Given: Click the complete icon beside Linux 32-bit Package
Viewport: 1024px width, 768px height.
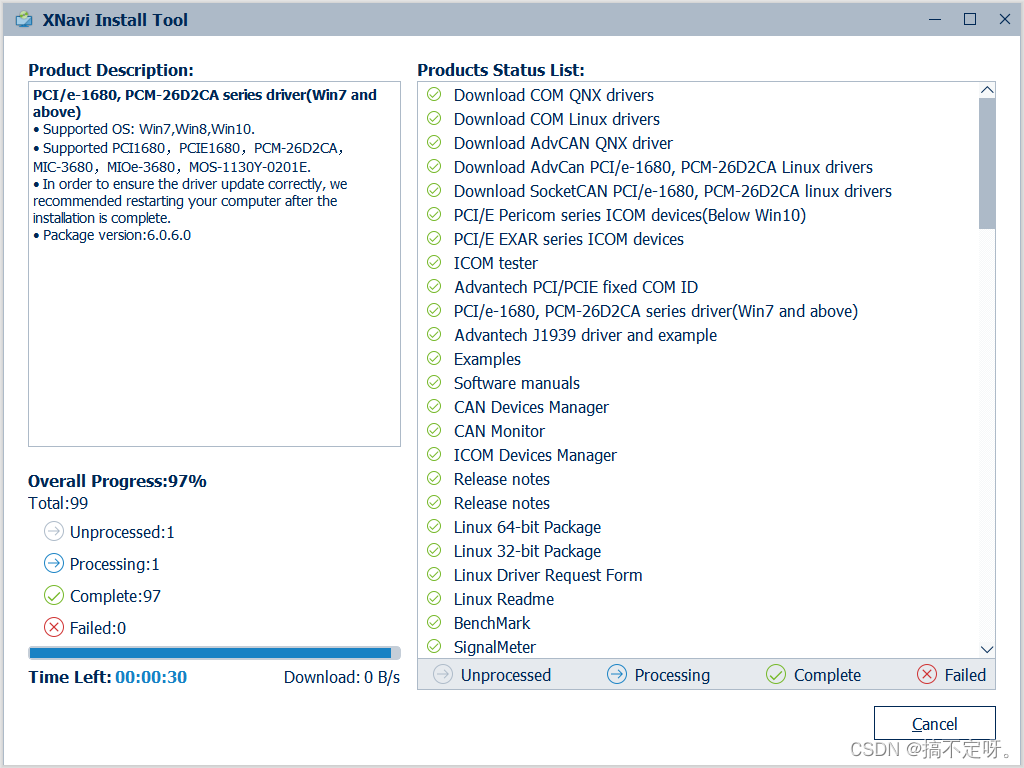Looking at the screenshot, I should (x=434, y=551).
